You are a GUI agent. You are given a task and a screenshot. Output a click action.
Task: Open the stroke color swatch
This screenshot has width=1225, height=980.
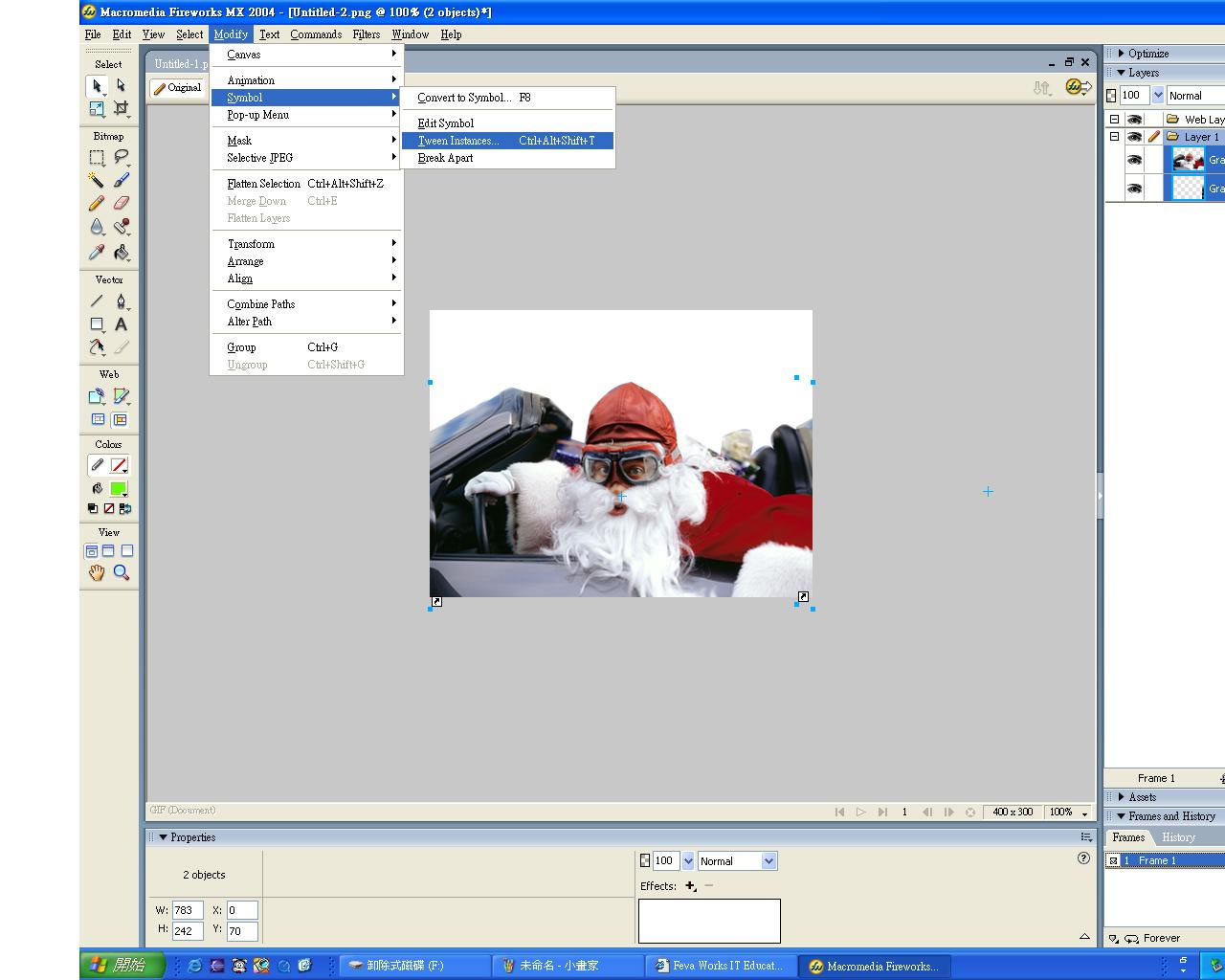tap(119, 465)
